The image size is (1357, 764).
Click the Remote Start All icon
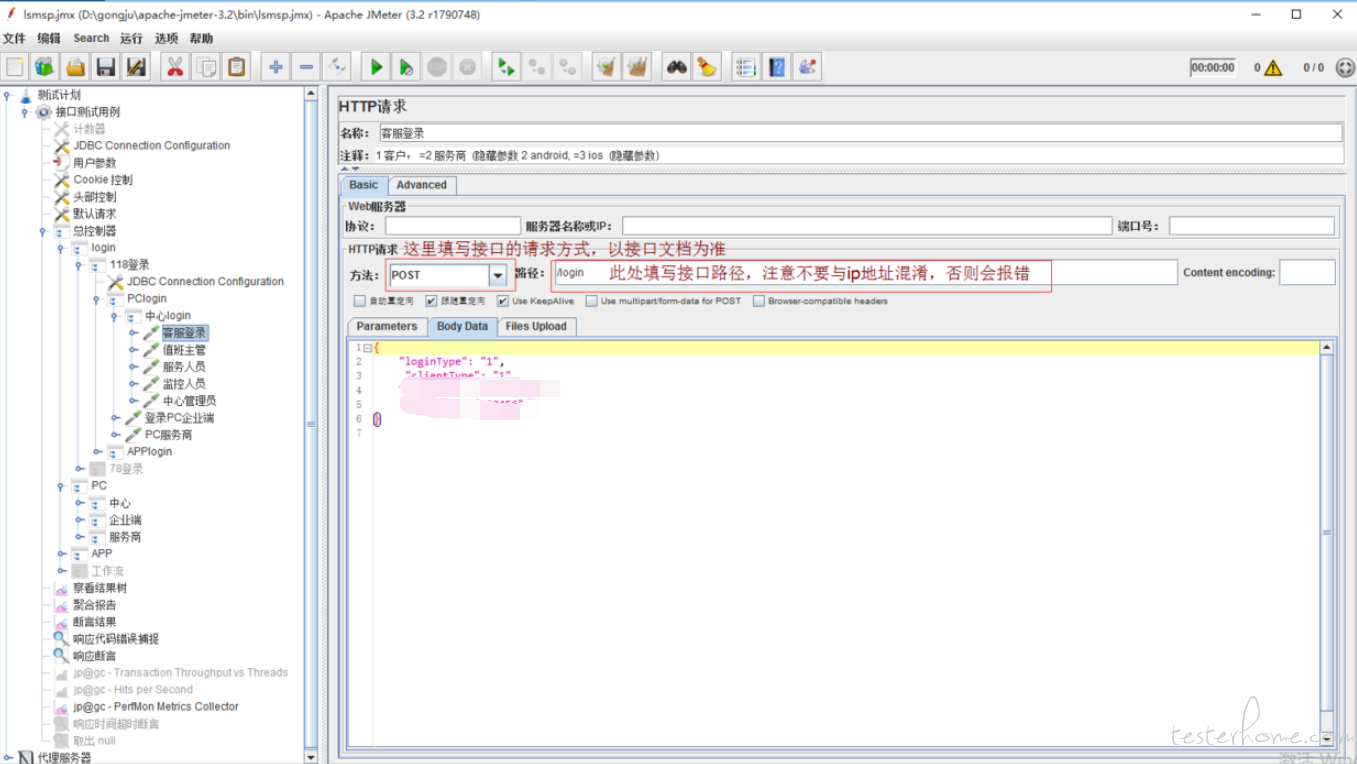click(x=506, y=67)
